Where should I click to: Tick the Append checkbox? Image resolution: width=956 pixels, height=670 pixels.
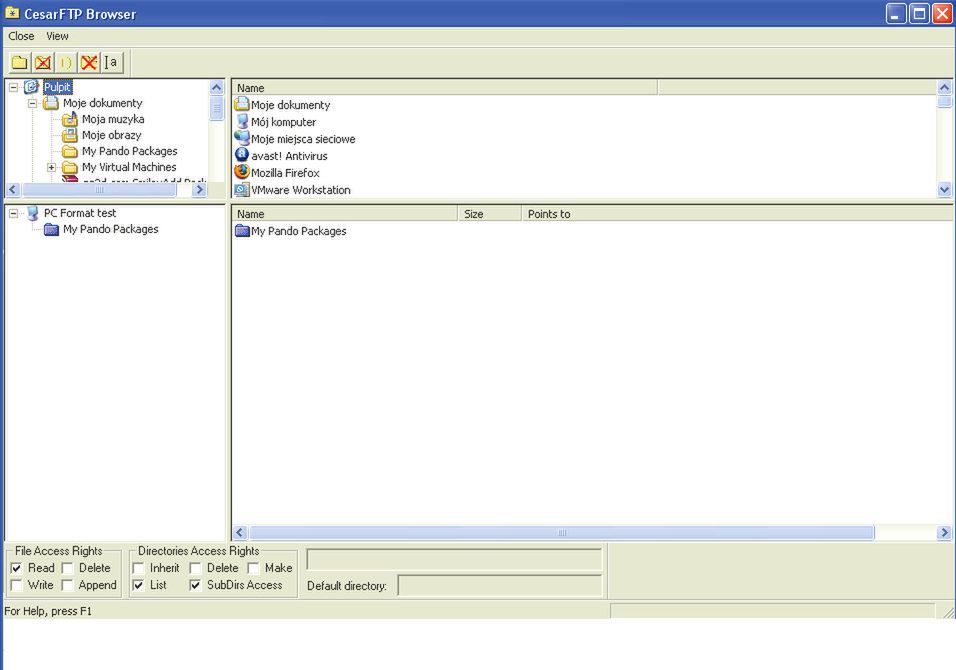68,585
